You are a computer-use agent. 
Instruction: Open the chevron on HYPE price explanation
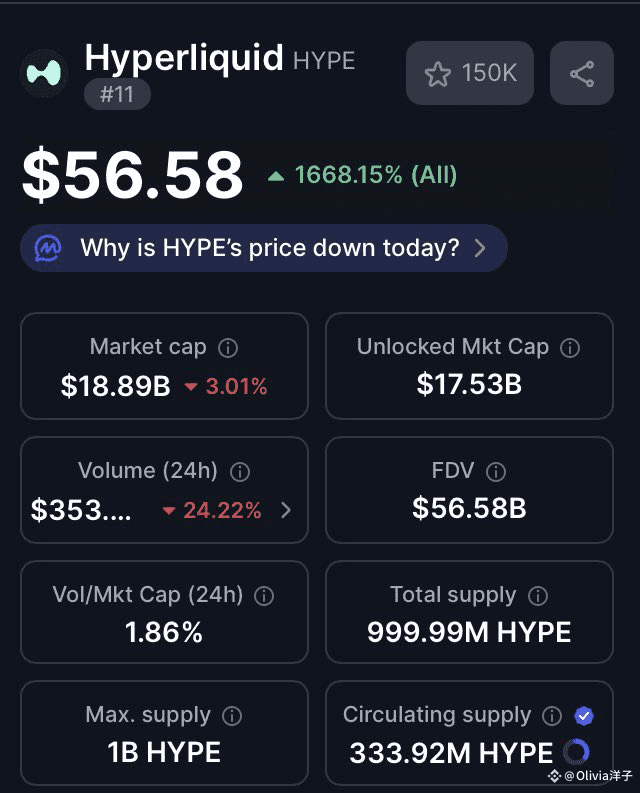(x=480, y=248)
